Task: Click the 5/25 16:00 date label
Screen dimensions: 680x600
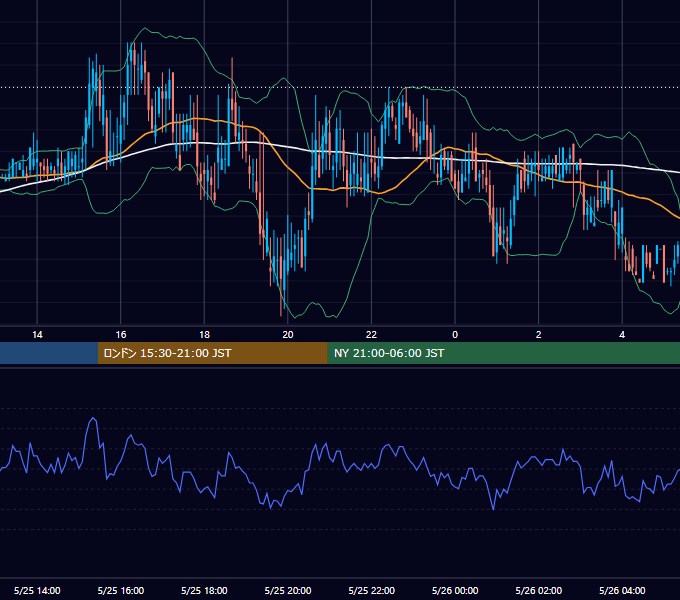Action: (x=121, y=590)
